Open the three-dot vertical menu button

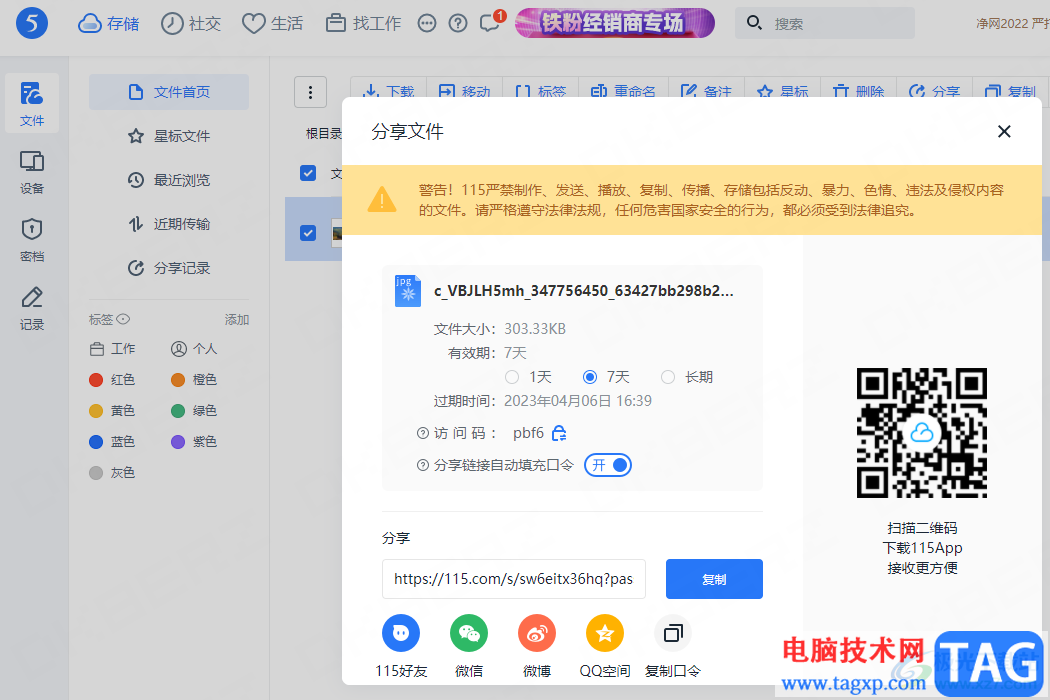tap(310, 92)
